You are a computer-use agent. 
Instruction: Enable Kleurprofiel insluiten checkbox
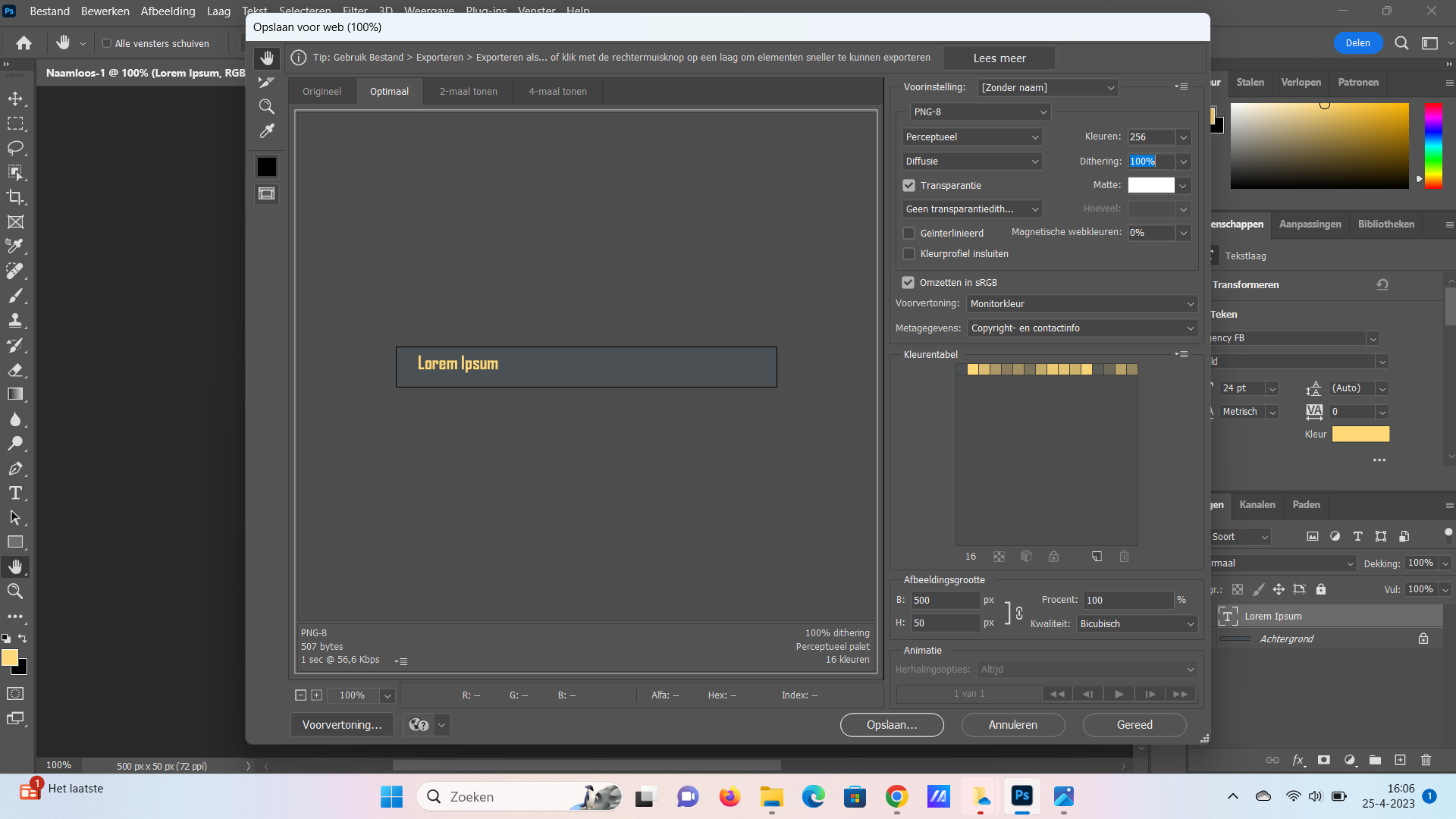point(908,254)
